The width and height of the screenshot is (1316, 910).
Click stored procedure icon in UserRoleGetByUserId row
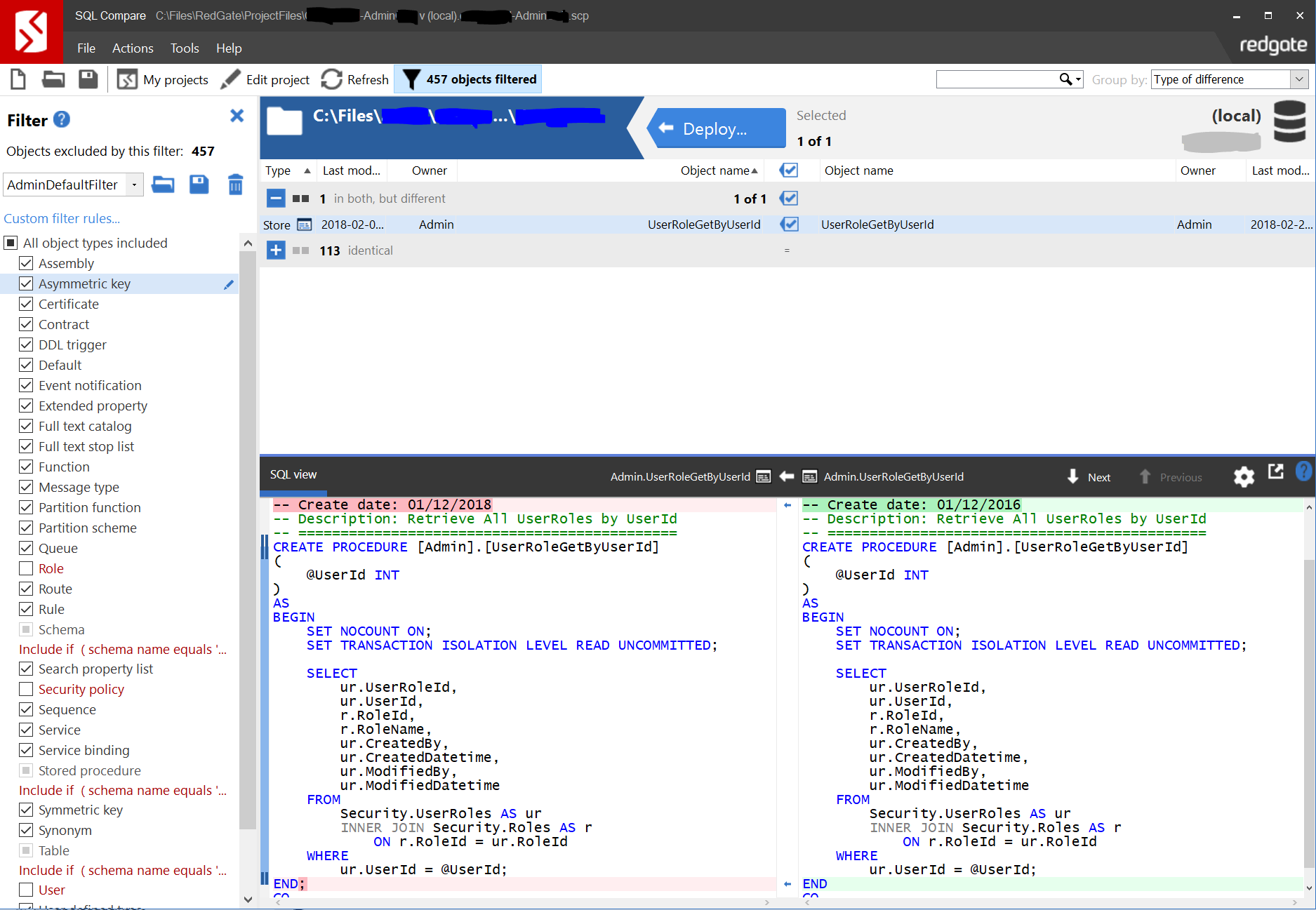[305, 225]
